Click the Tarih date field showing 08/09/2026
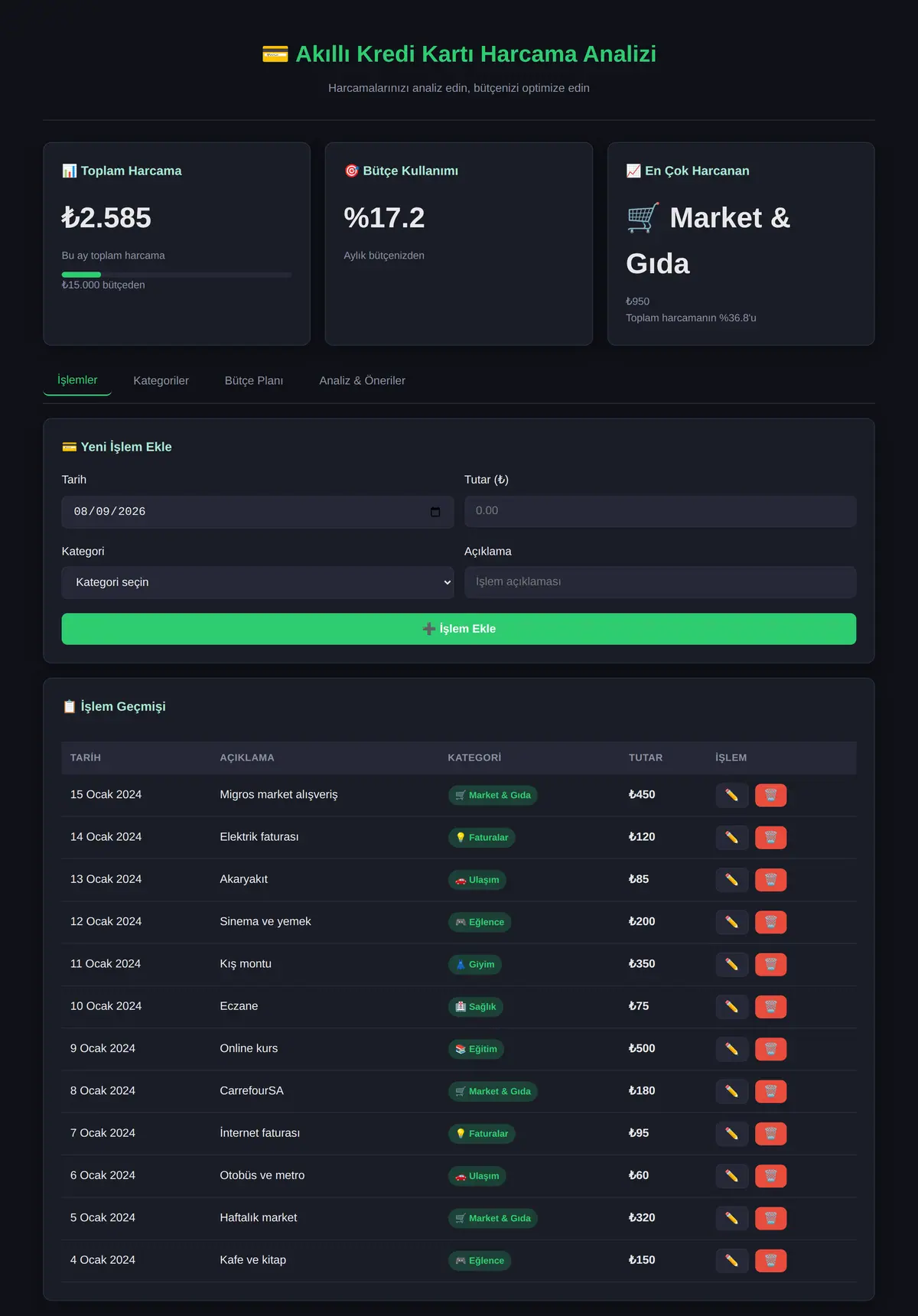The height and width of the screenshot is (1316, 918). point(258,512)
